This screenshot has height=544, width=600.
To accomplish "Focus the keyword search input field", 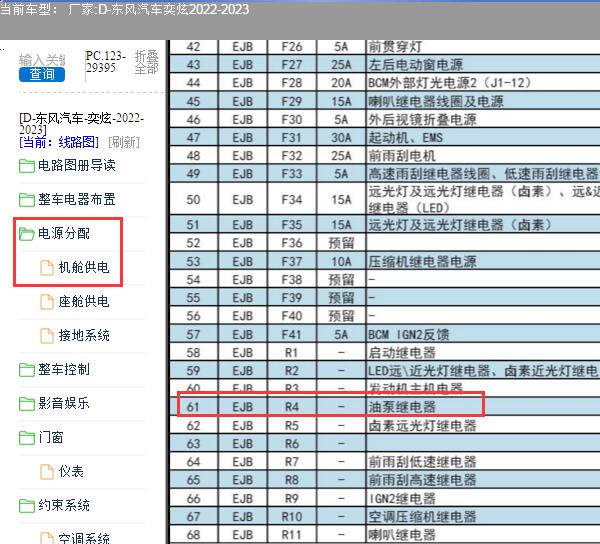I will pyautogui.click(x=42, y=60).
